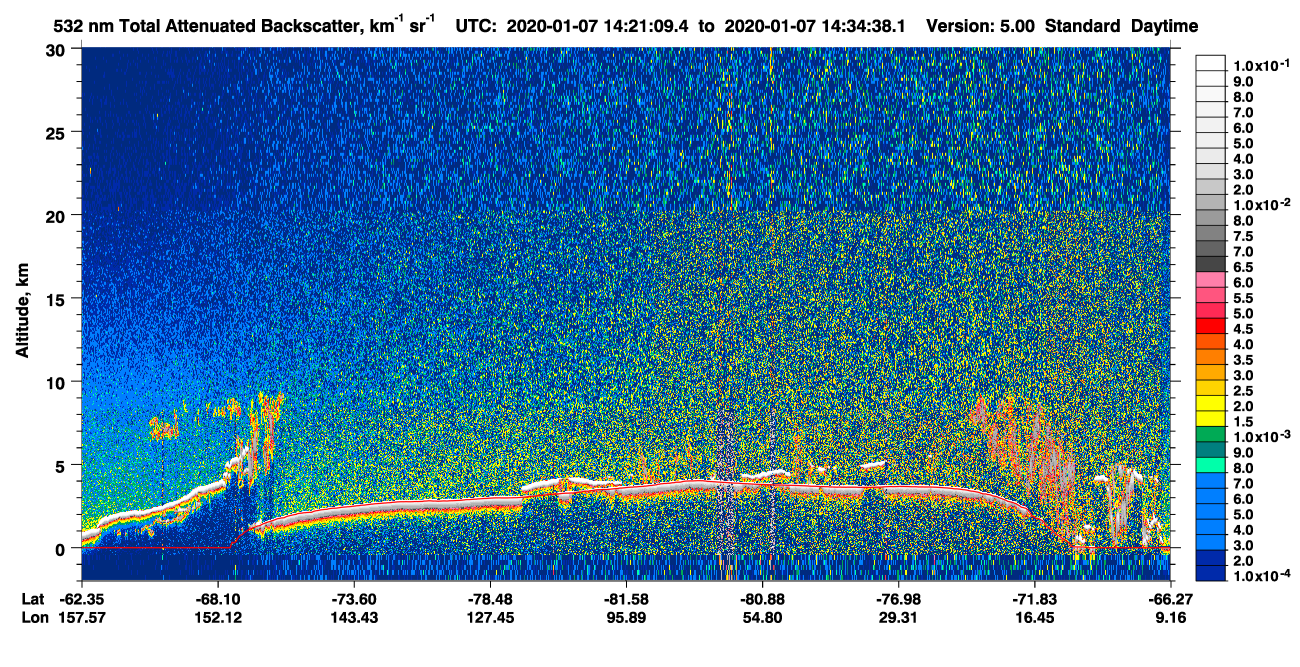Click longitude value '54.80'
1300x667 pixels.
pyautogui.click(x=762, y=618)
